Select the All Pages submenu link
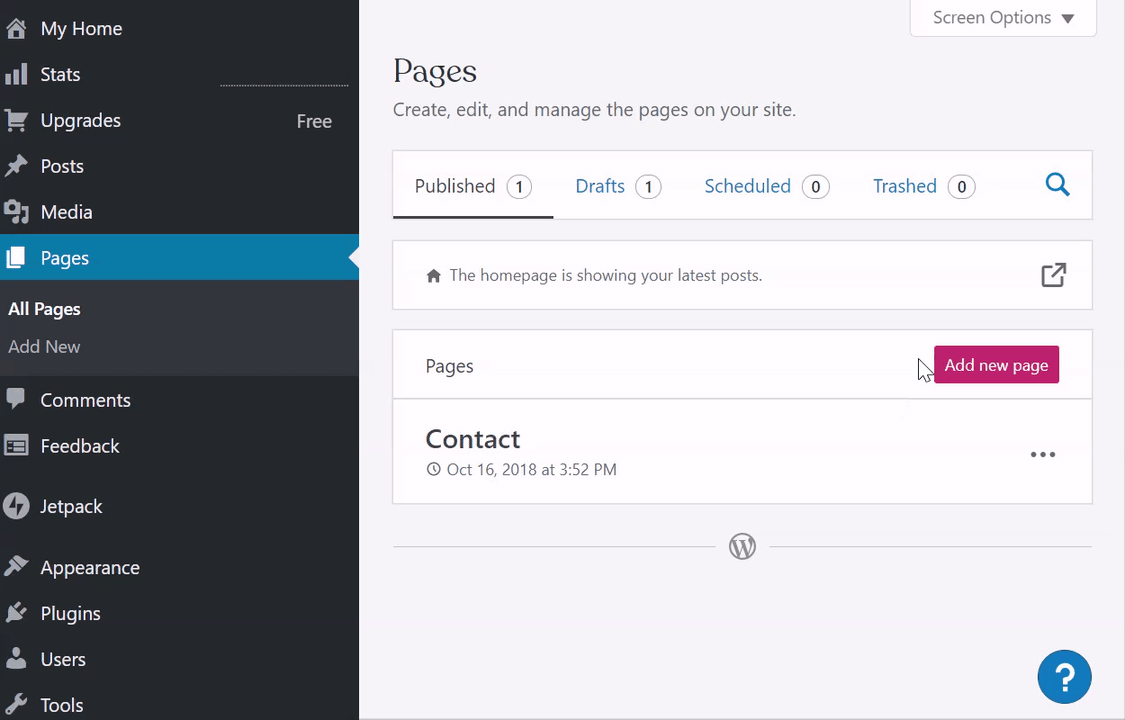1125x720 pixels. pos(44,309)
